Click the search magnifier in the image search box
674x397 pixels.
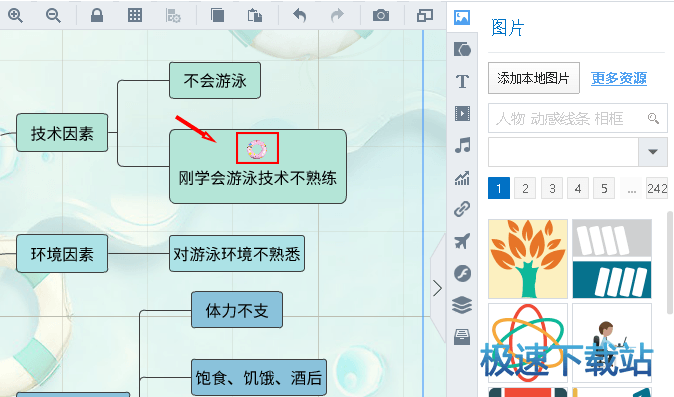[x=653, y=118]
